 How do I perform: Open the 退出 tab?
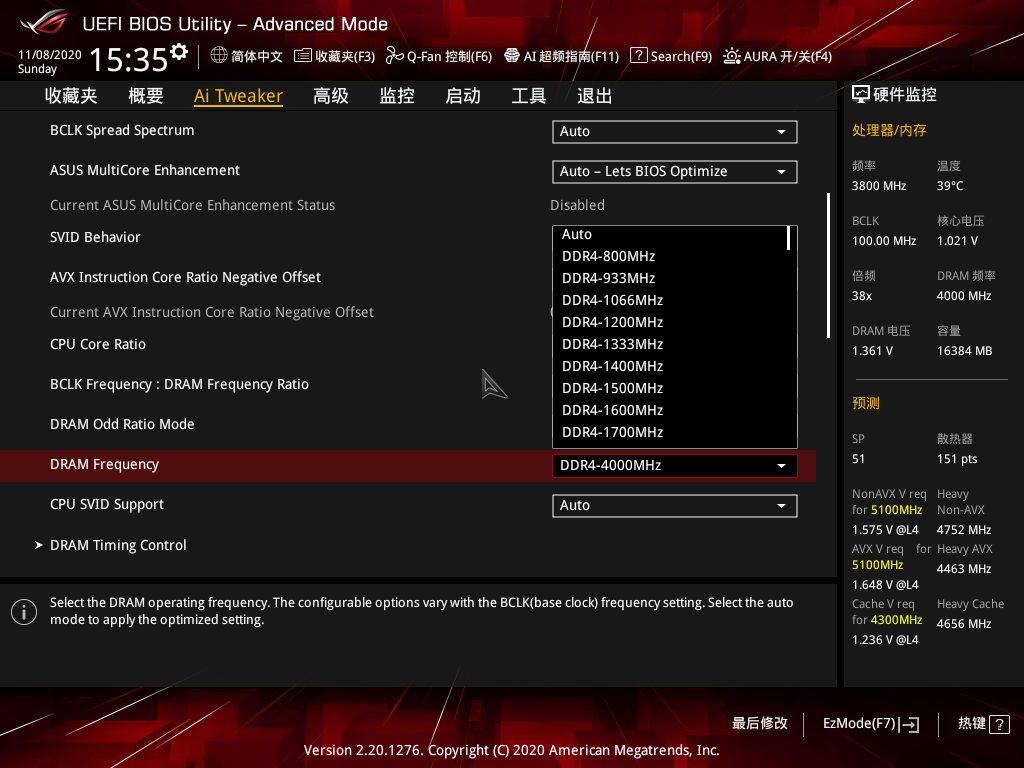click(x=595, y=96)
